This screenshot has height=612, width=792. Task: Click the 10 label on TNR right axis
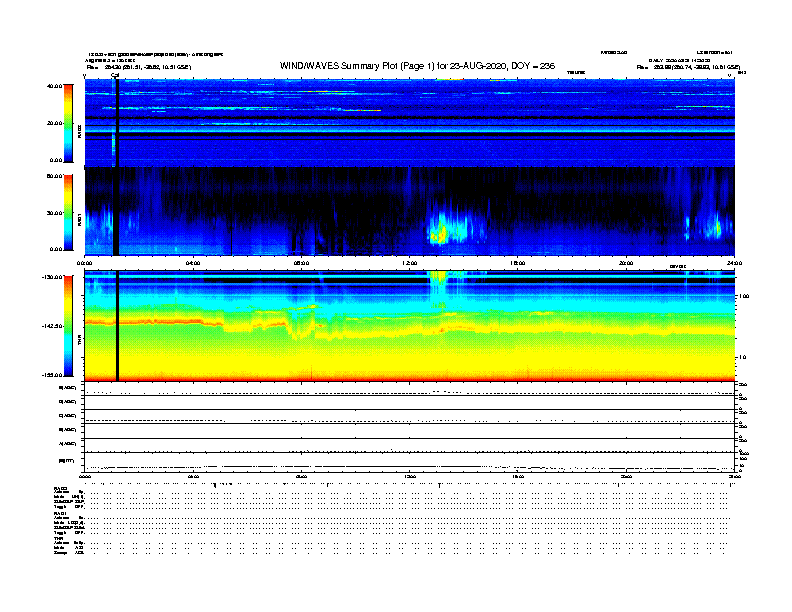click(x=744, y=358)
